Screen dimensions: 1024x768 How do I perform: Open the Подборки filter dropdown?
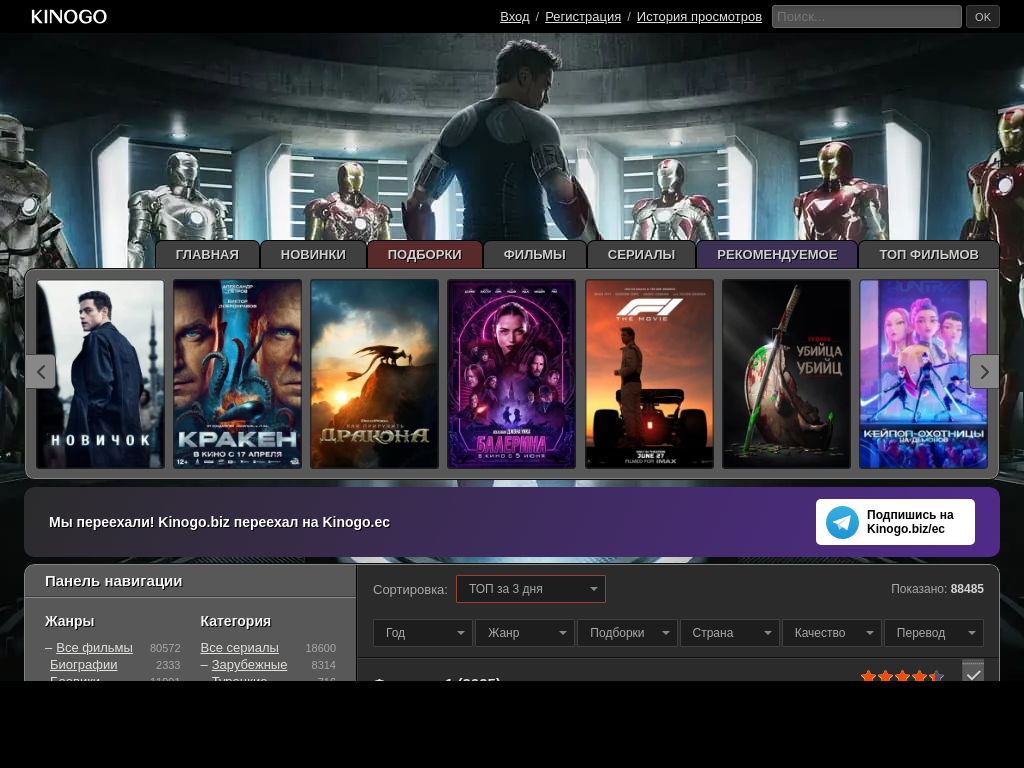627,633
